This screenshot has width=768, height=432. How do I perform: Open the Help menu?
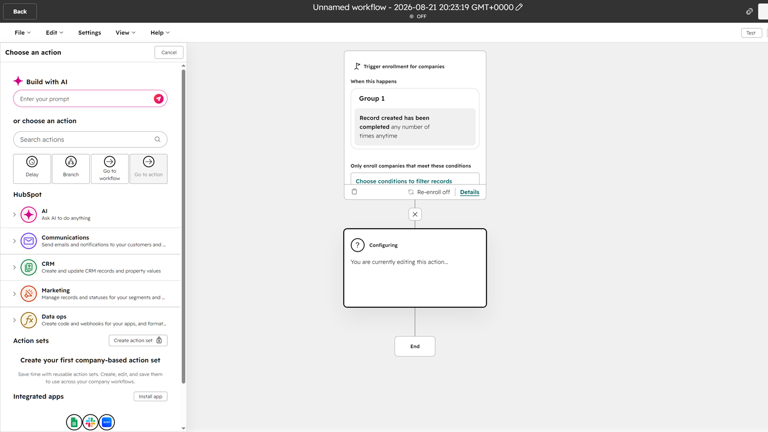click(x=160, y=33)
